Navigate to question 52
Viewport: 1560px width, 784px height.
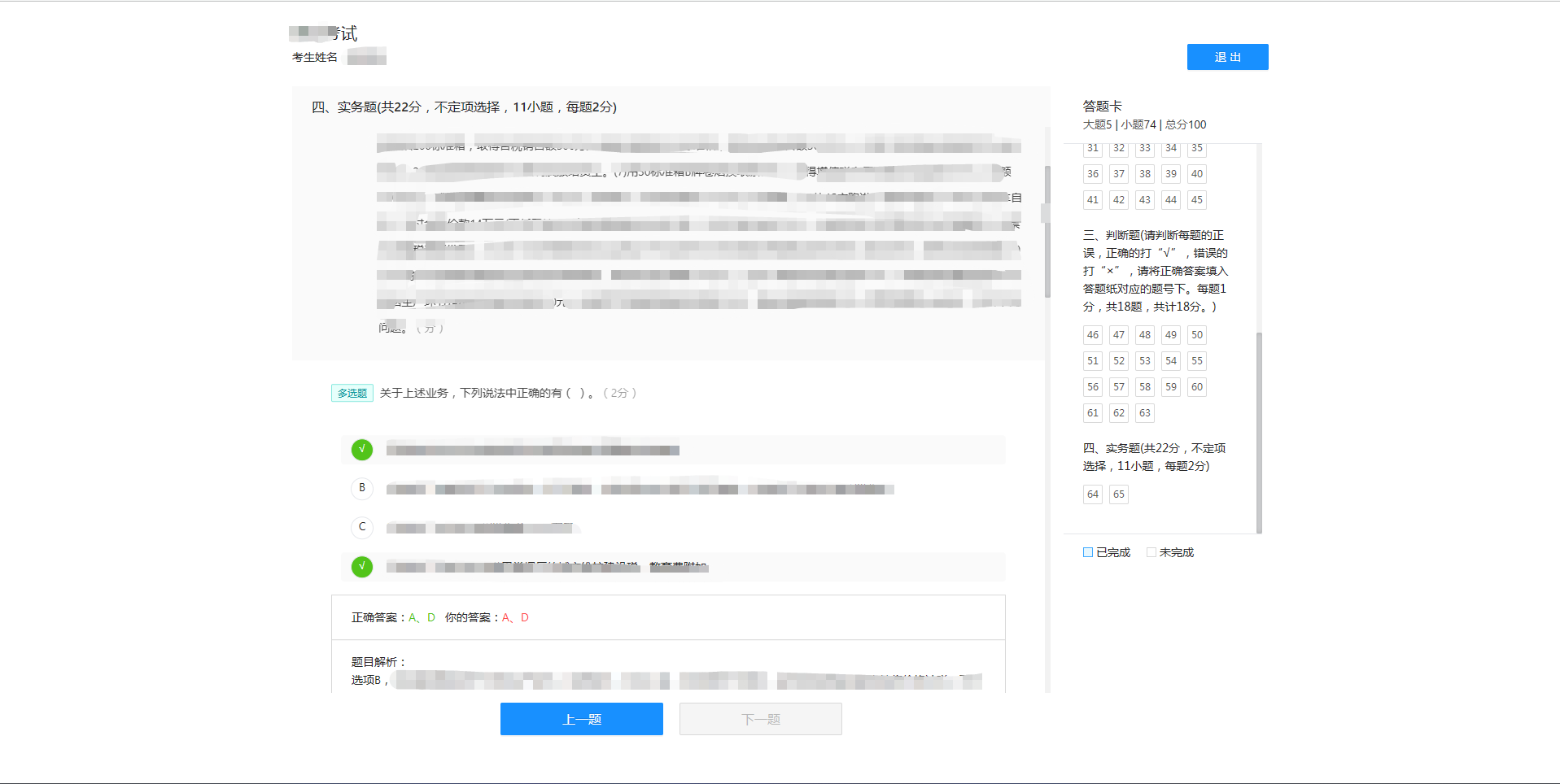(1119, 361)
